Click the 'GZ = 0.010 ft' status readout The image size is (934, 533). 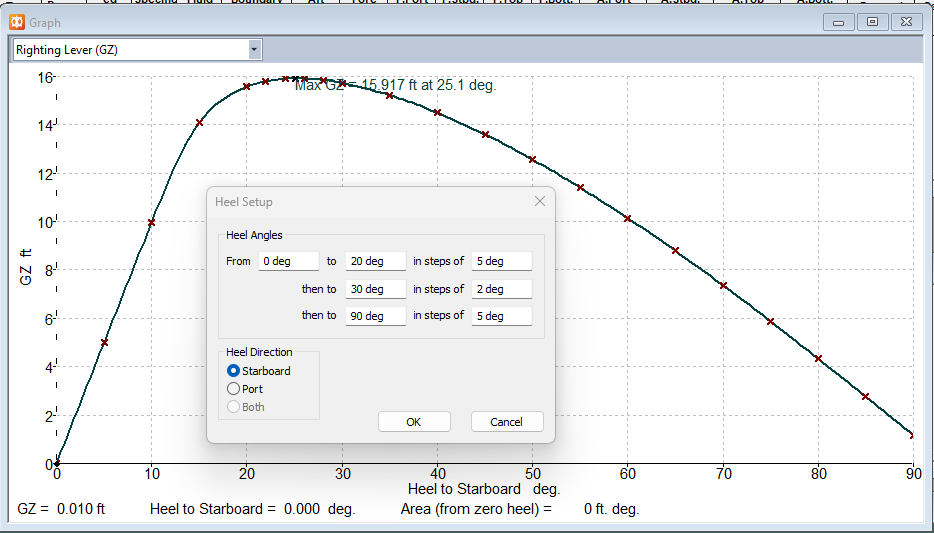click(x=61, y=509)
